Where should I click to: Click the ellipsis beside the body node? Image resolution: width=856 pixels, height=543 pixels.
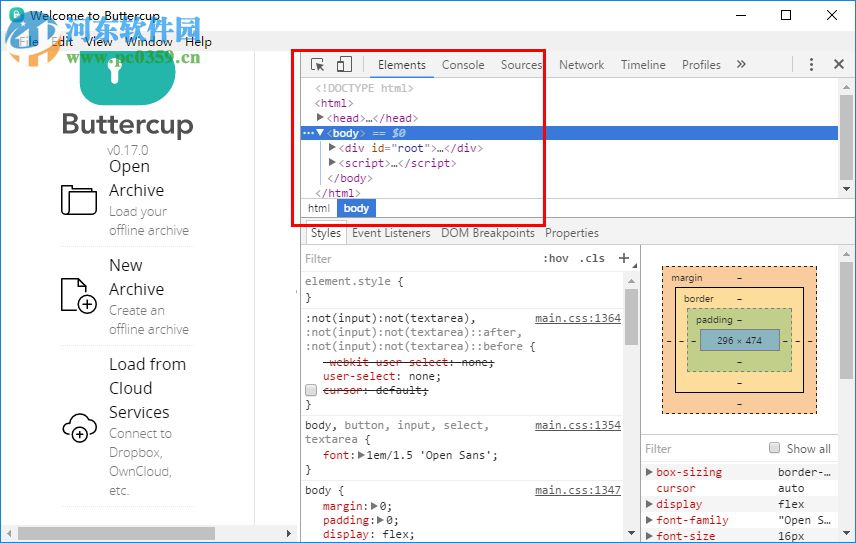tap(308, 133)
